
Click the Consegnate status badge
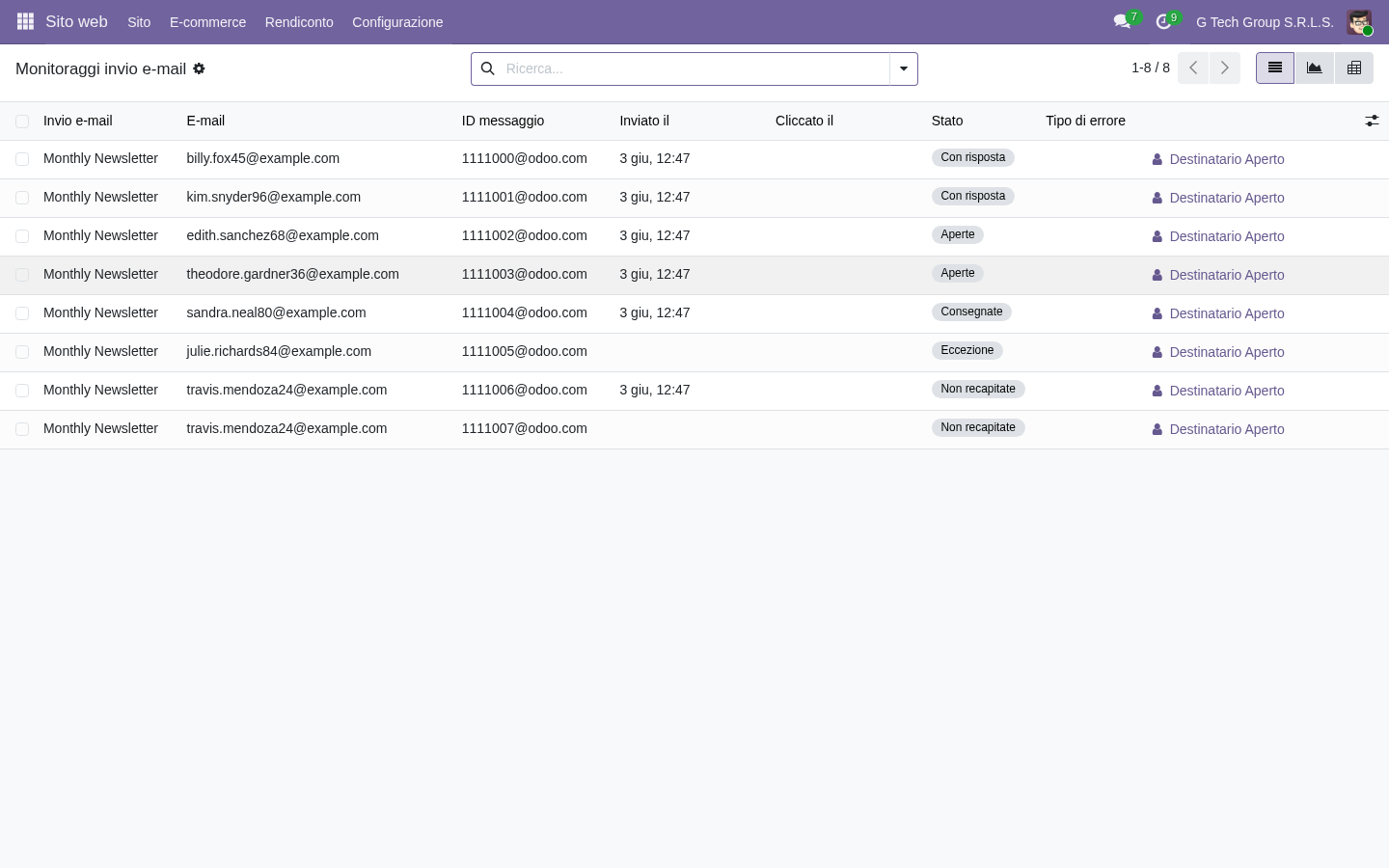click(971, 312)
